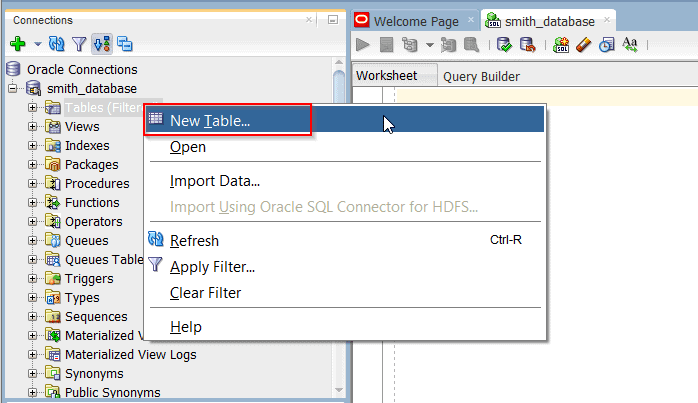Select the Views folder in tree
This screenshot has height=403, width=698.
[82, 126]
